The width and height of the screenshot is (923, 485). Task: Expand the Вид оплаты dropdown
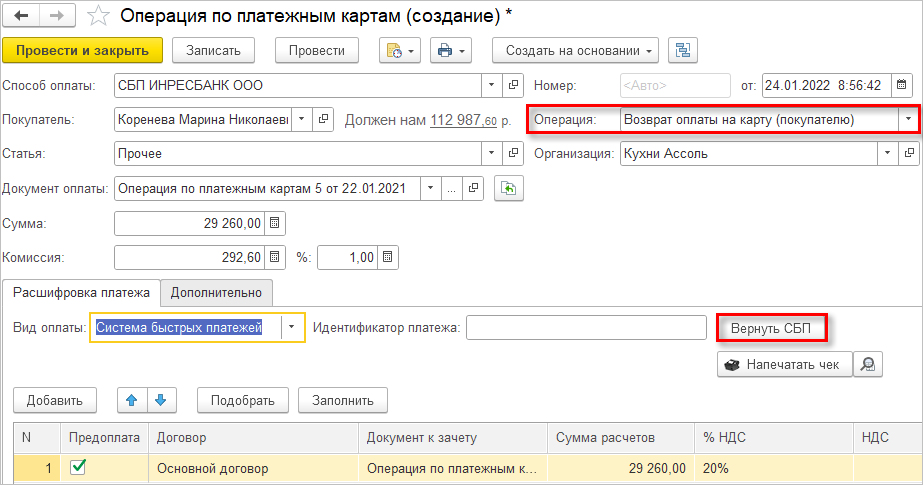292,327
